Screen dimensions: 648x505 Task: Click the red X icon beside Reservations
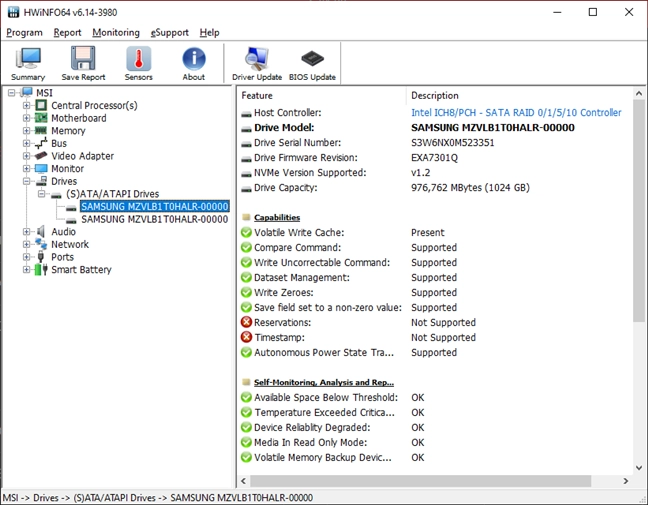pos(246,322)
